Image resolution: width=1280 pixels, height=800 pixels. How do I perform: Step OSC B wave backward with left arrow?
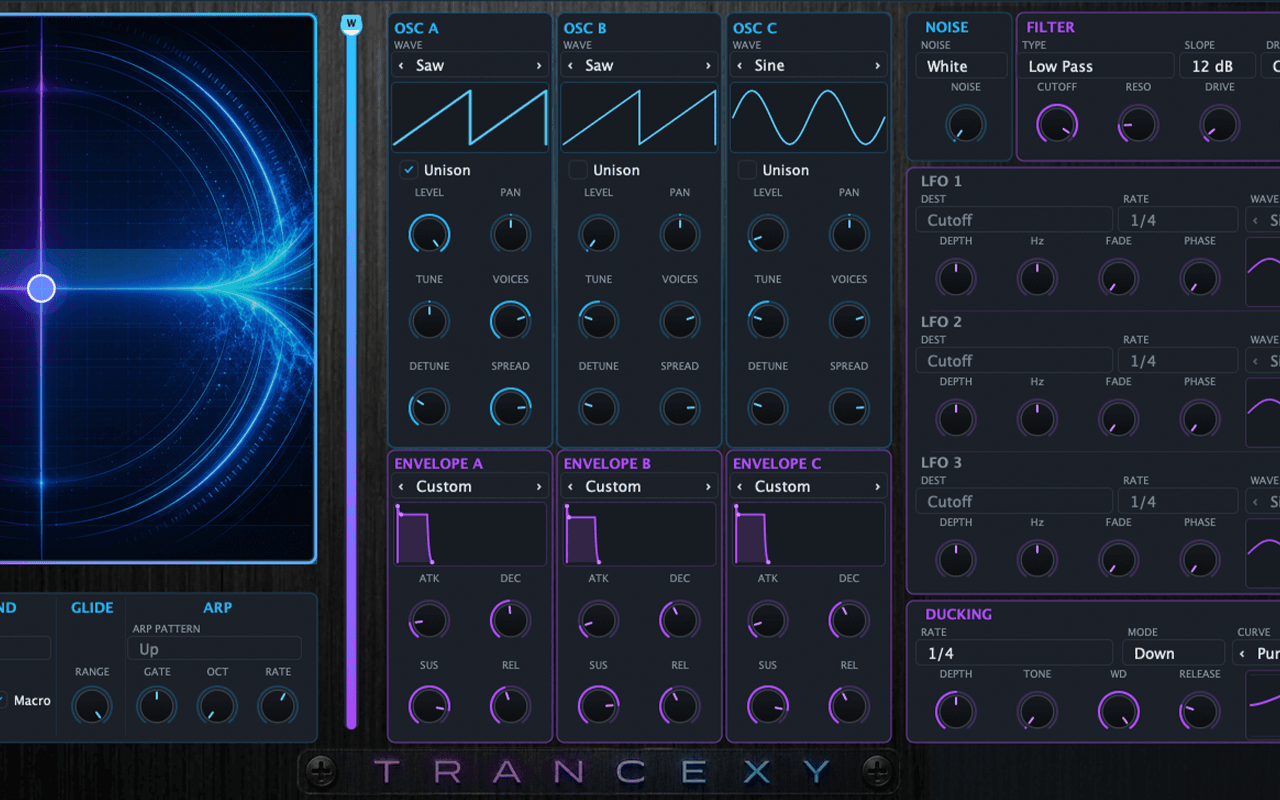coord(571,66)
